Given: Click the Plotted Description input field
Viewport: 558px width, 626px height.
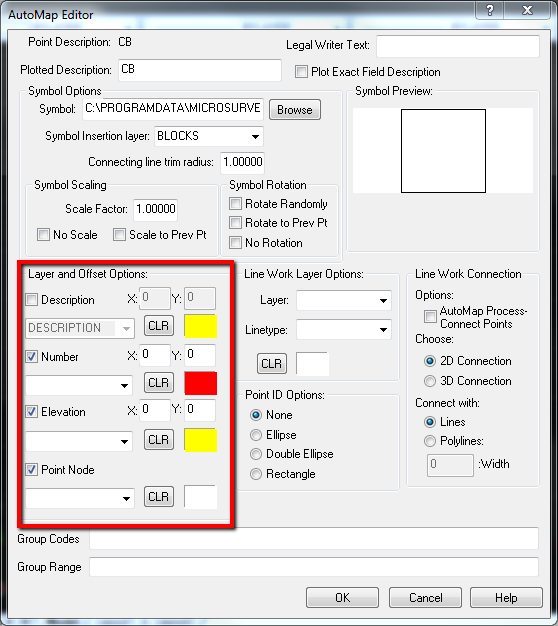Looking at the screenshot, I should click(200, 70).
